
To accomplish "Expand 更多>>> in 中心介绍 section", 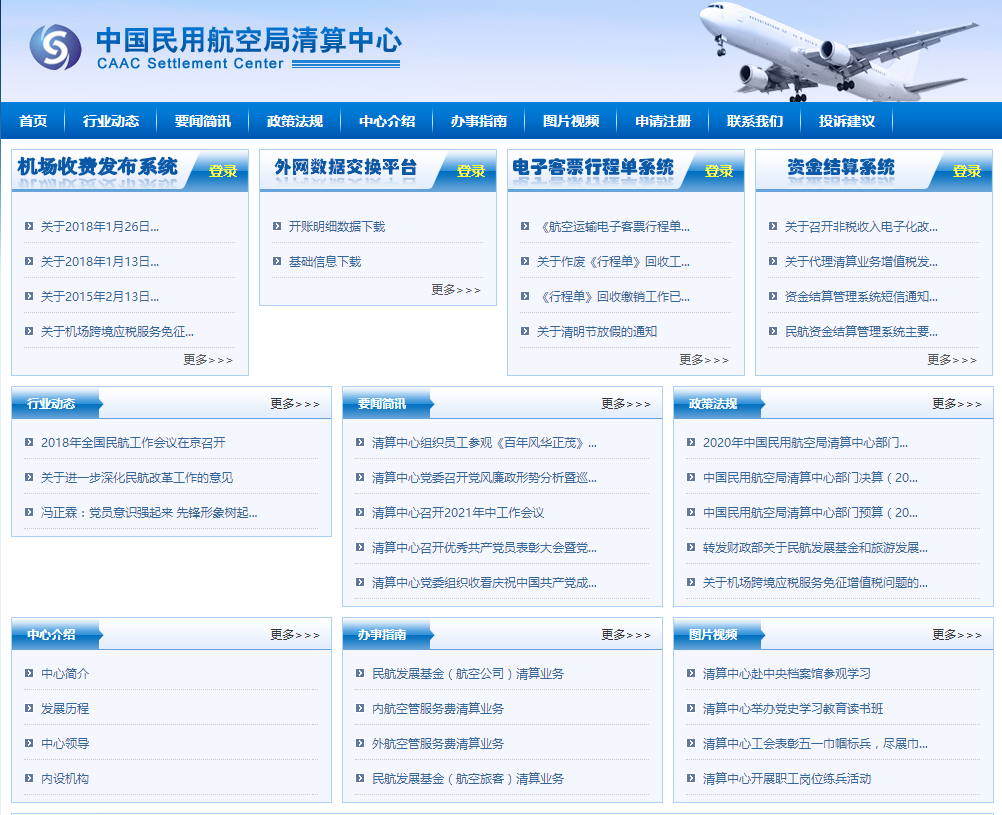I will pos(295,635).
